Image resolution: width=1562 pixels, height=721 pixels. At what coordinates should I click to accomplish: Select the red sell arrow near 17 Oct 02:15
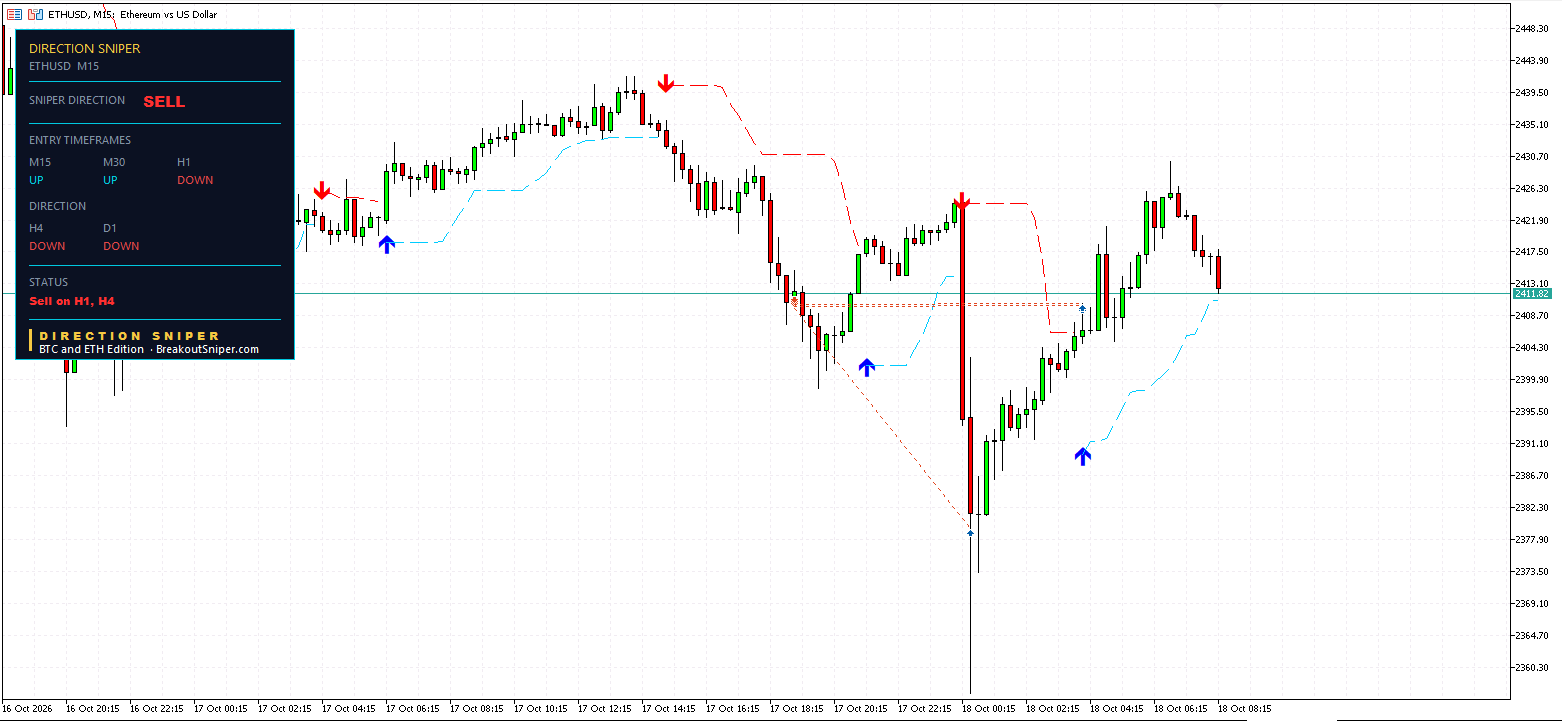point(321,191)
